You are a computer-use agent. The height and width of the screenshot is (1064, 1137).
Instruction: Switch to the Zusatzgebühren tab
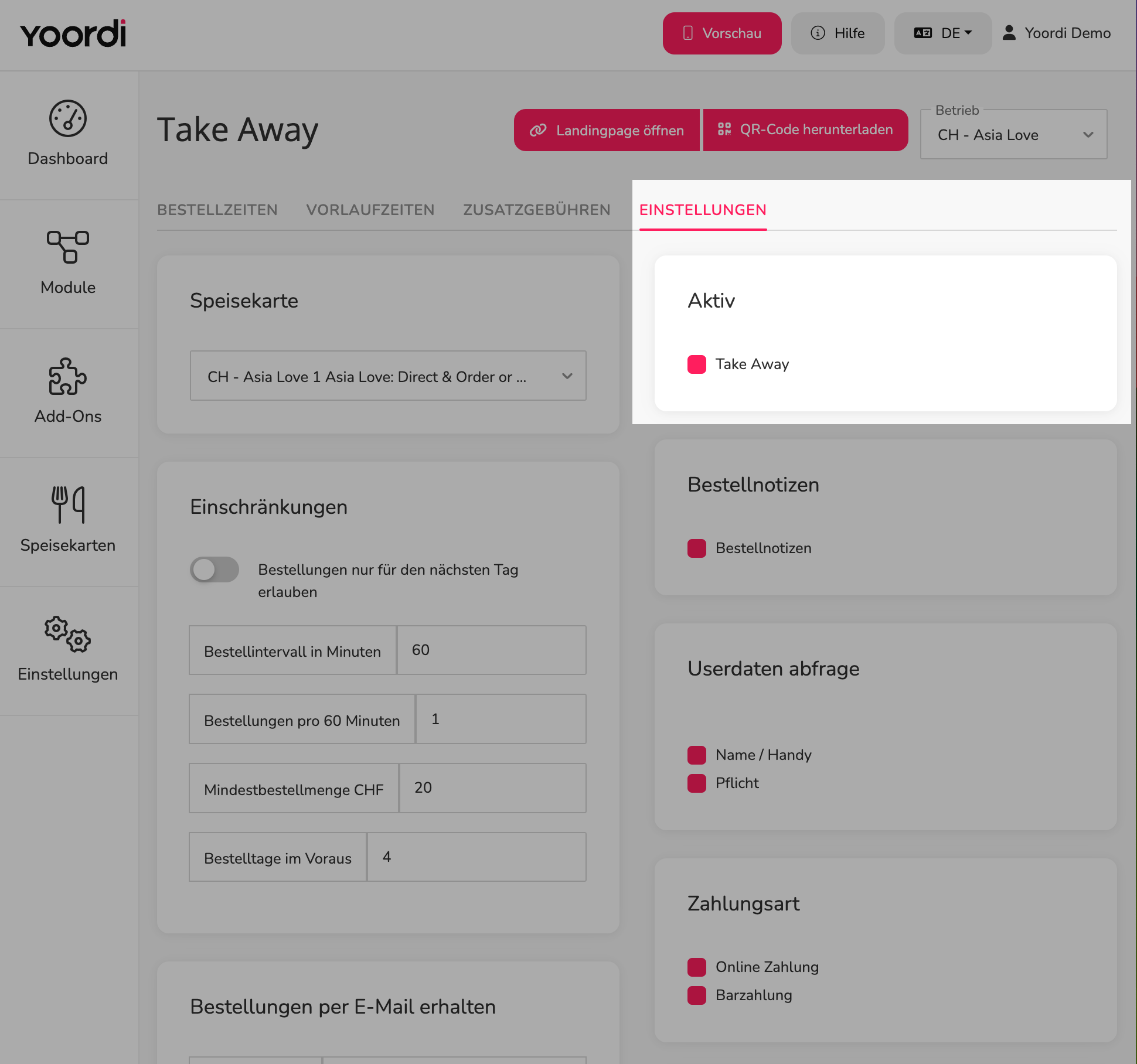537,210
